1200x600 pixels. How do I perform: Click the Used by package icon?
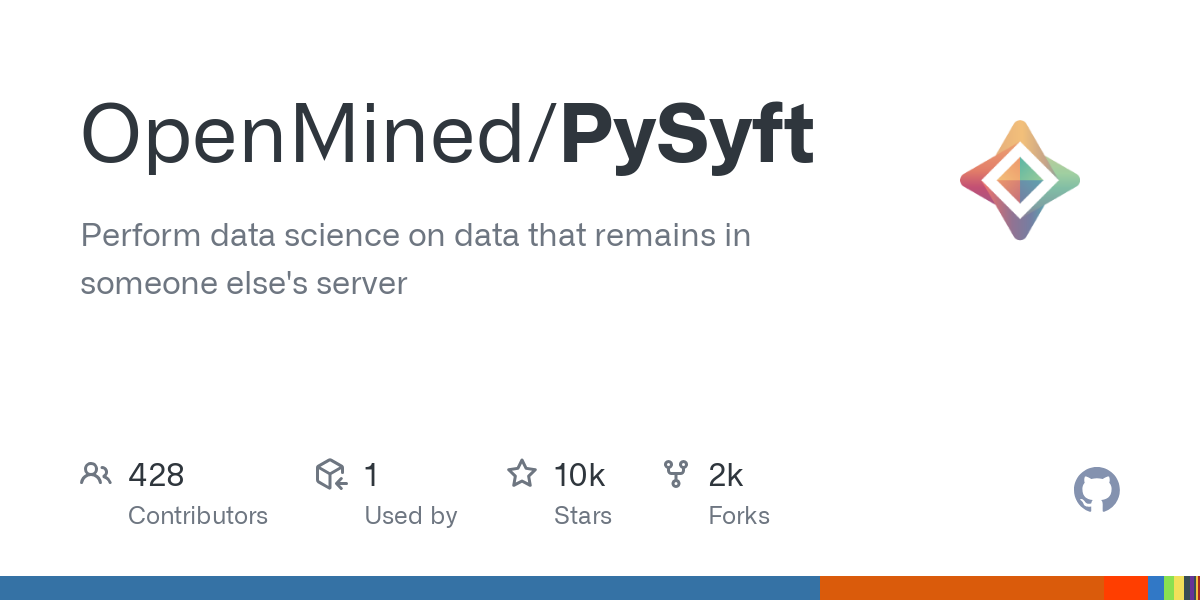[331, 474]
